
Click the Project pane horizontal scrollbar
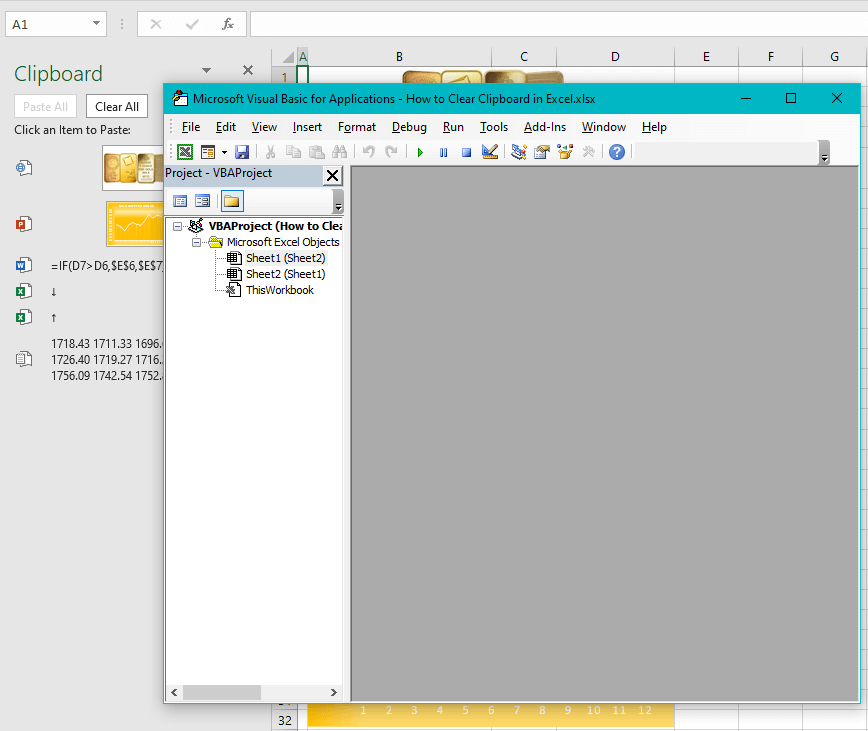pyautogui.click(x=222, y=692)
